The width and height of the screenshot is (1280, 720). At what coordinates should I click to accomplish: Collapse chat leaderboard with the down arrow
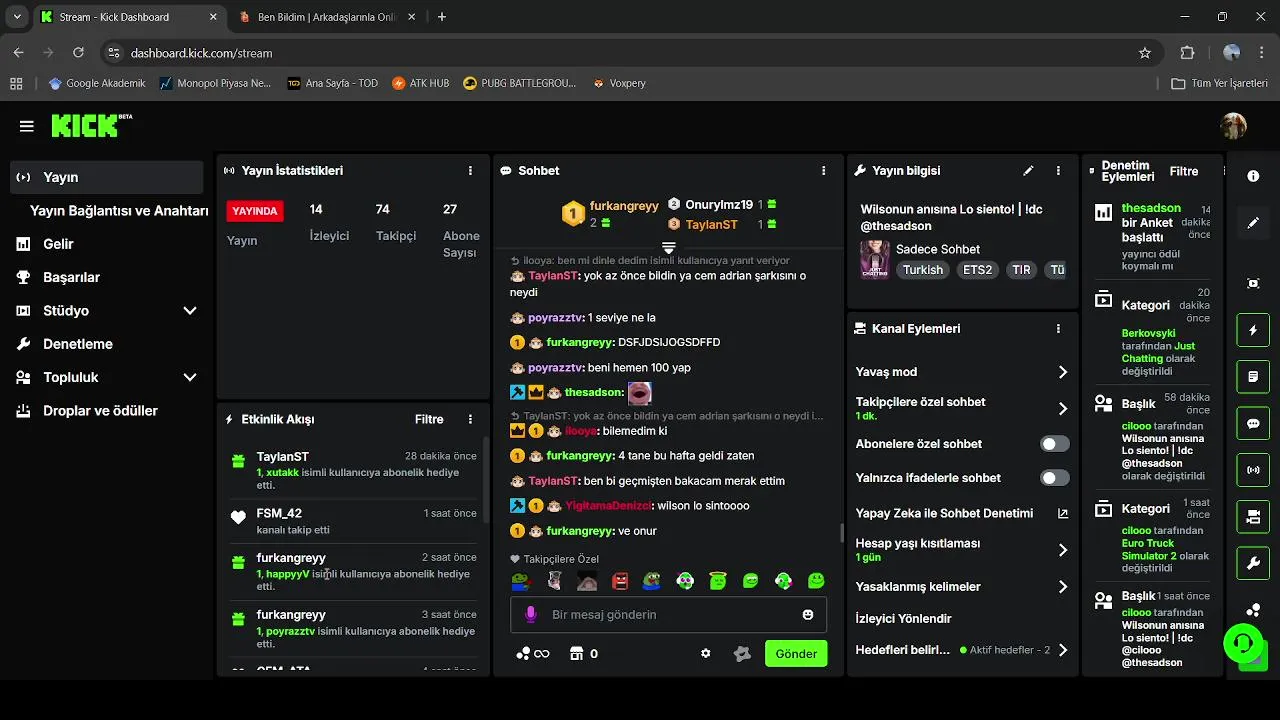point(669,247)
